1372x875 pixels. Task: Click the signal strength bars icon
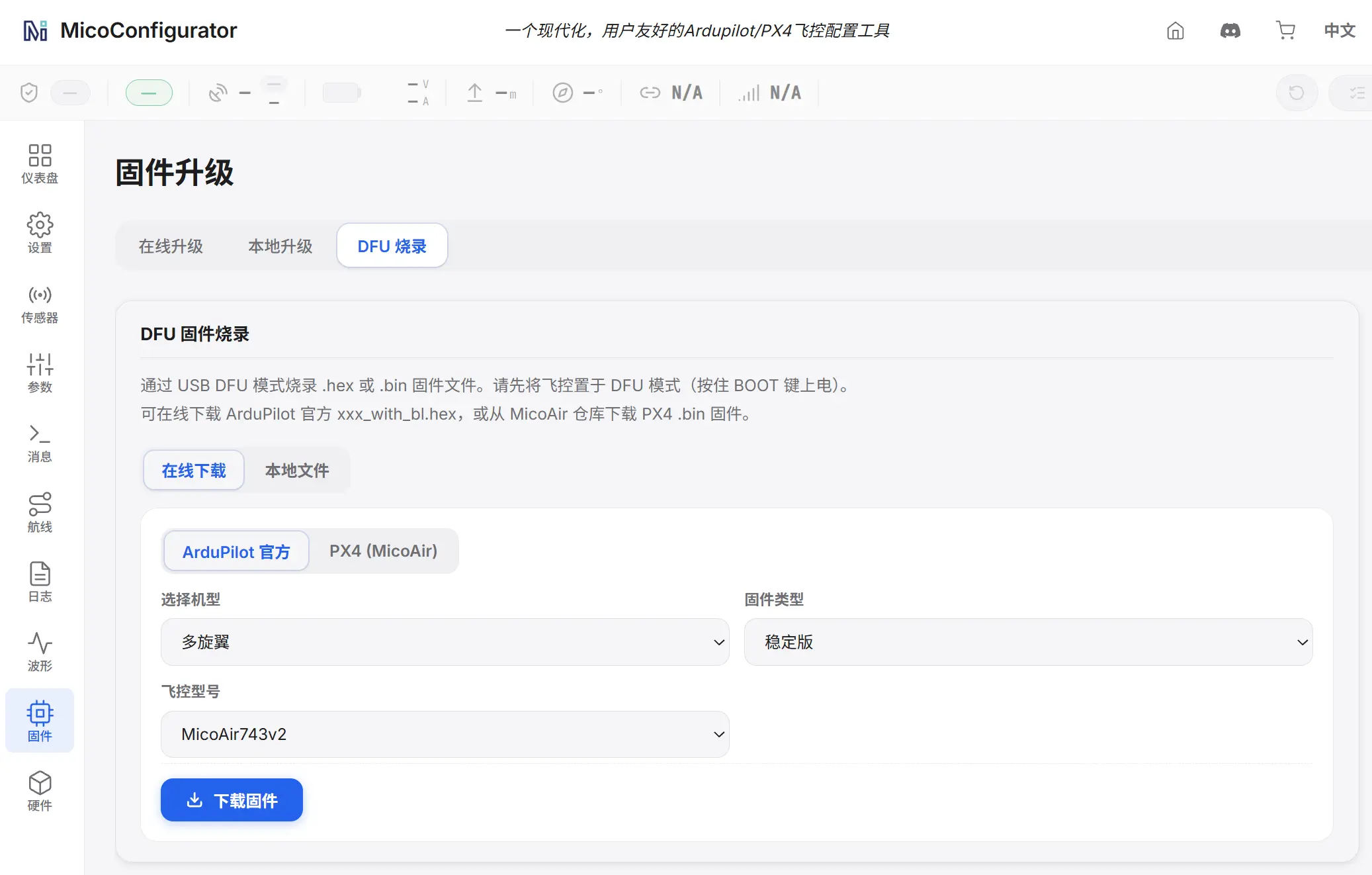tap(749, 93)
